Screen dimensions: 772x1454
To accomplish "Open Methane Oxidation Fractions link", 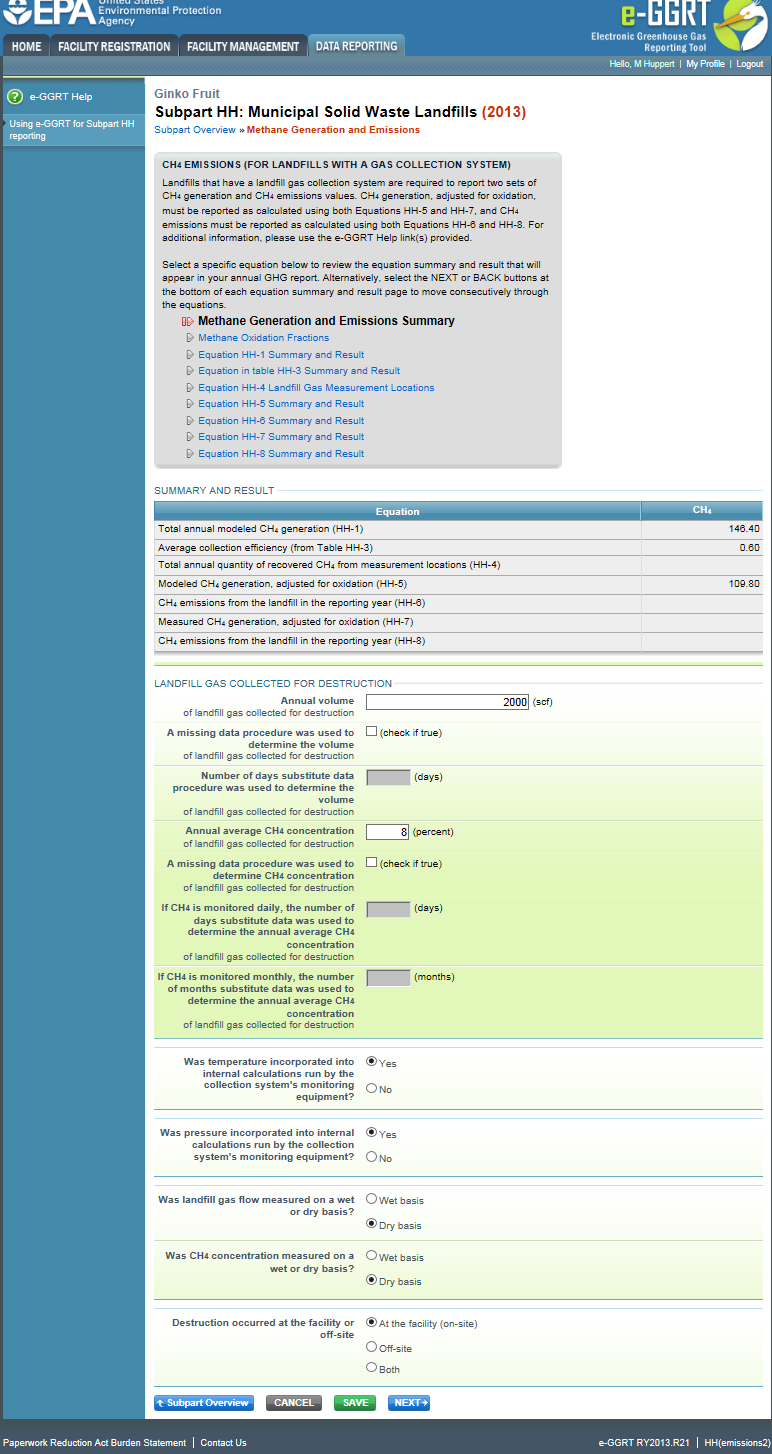I will pyautogui.click(x=263, y=338).
